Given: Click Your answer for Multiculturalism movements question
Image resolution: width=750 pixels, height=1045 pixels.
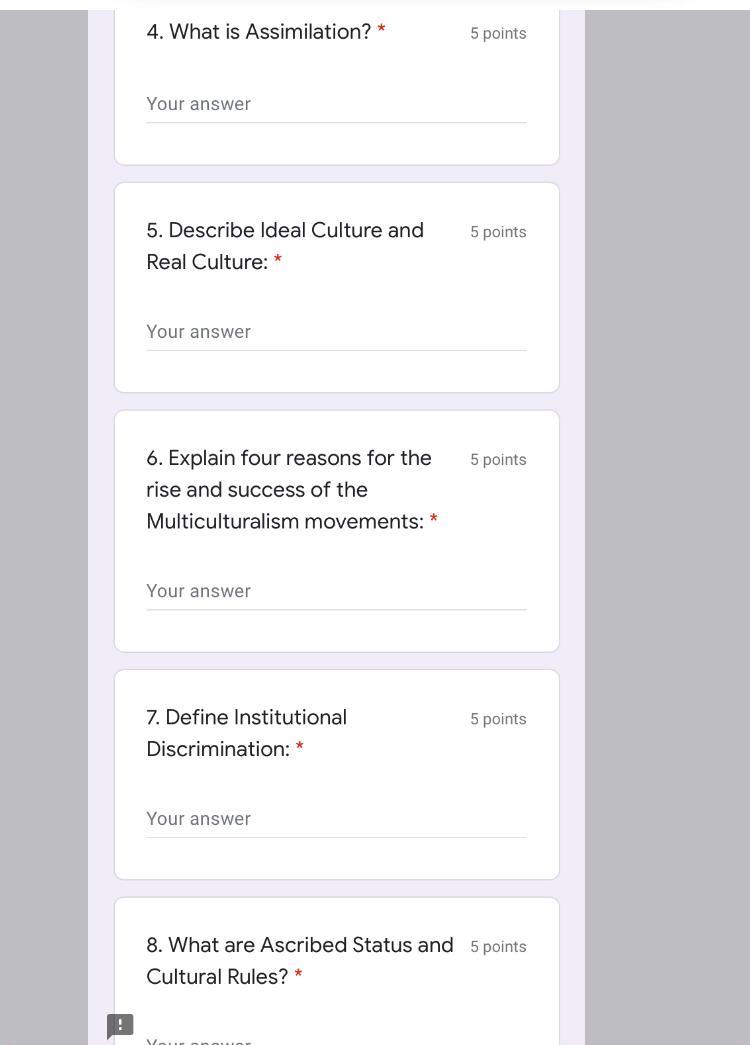Looking at the screenshot, I should coord(336,591).
